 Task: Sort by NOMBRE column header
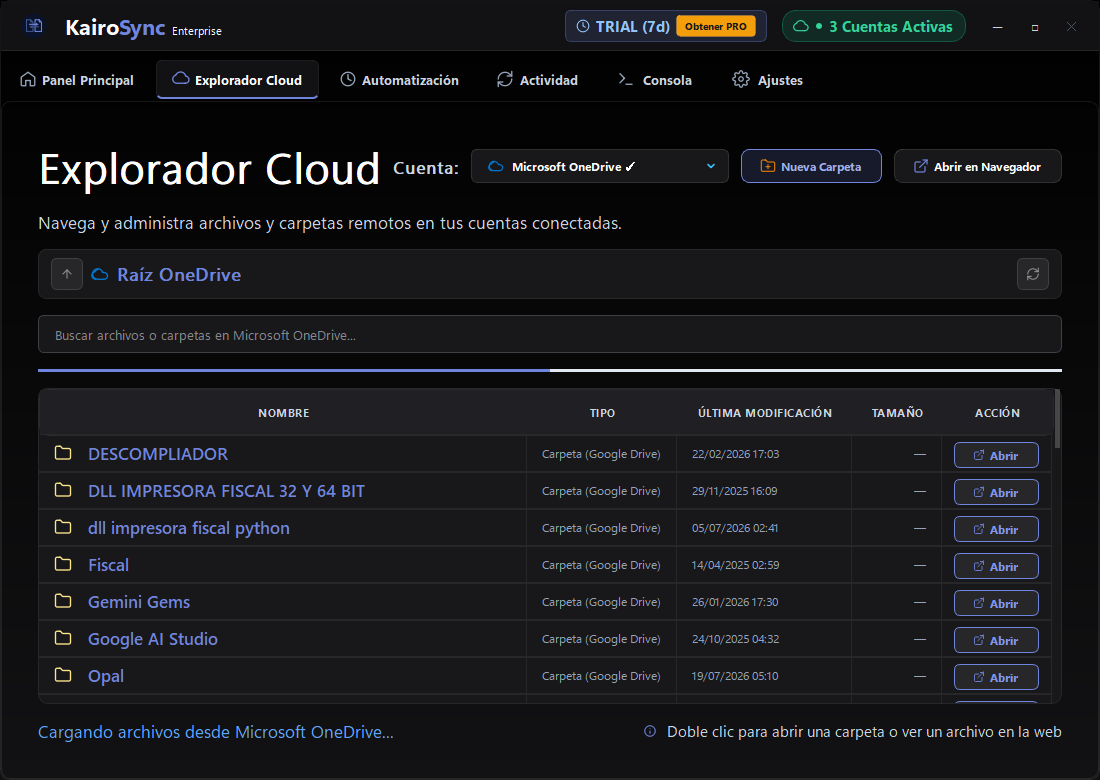(283, 413)
